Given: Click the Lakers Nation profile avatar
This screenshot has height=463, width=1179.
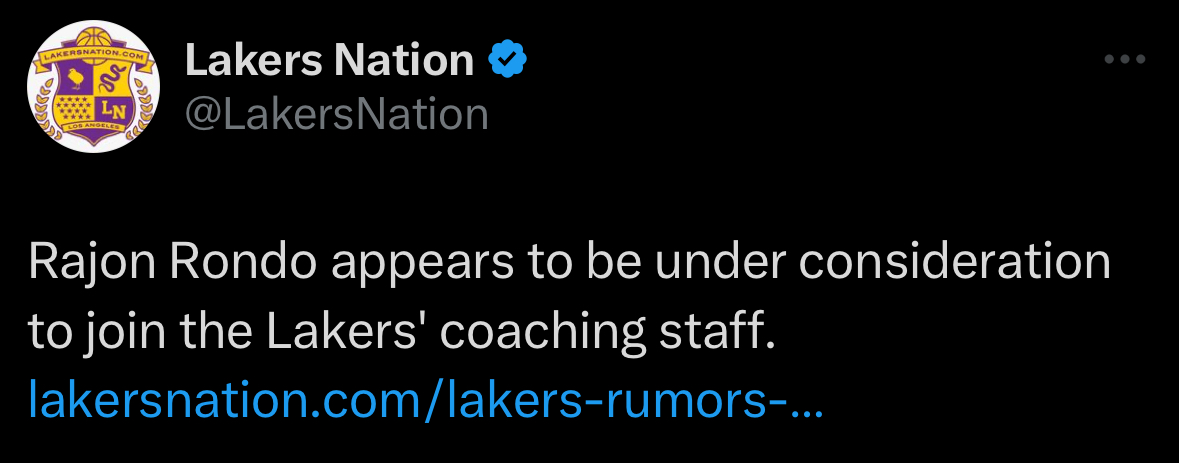Looking at the screenshot, I should [96, 88].
